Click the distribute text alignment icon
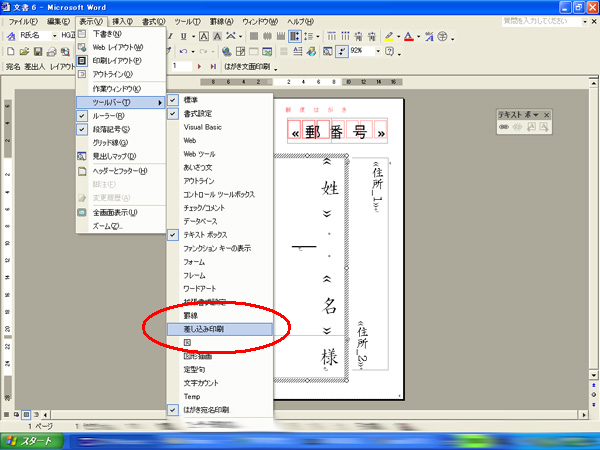This screenshot has height=450, width=600. [x=294, y=36]
